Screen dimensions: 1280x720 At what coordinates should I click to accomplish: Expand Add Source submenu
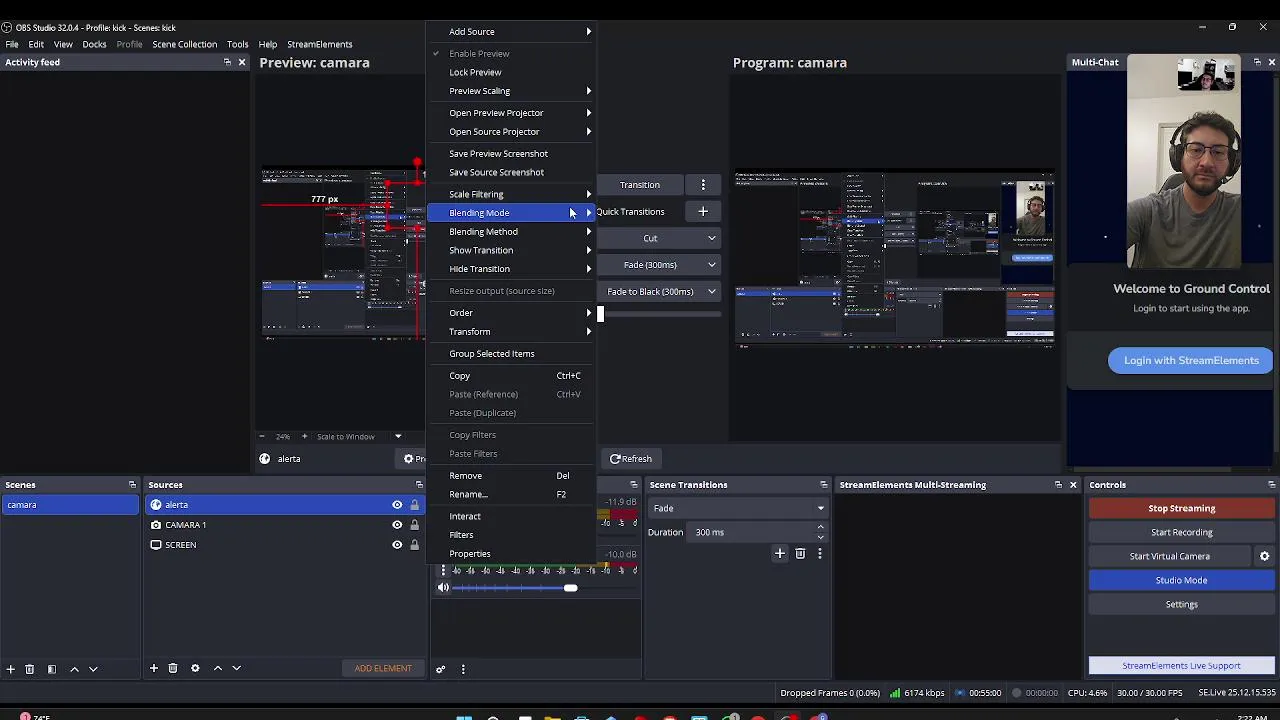pyautogui.click(x=511, y=32)
